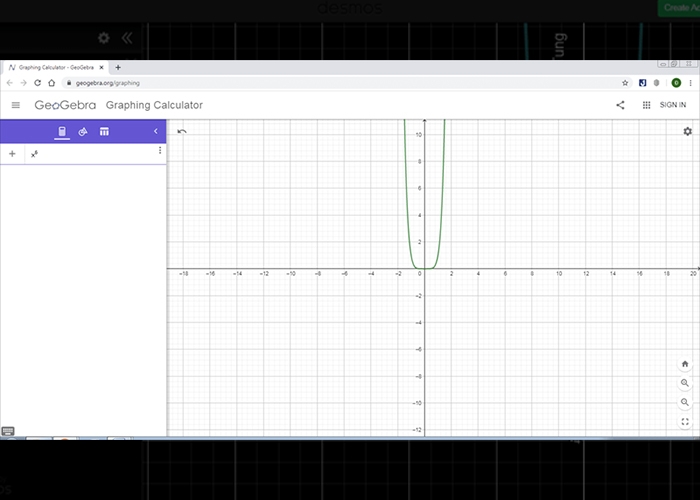Open the GeoGebra apps grid icon
This screenshot has height=500, width=700.
pos(646,105)
